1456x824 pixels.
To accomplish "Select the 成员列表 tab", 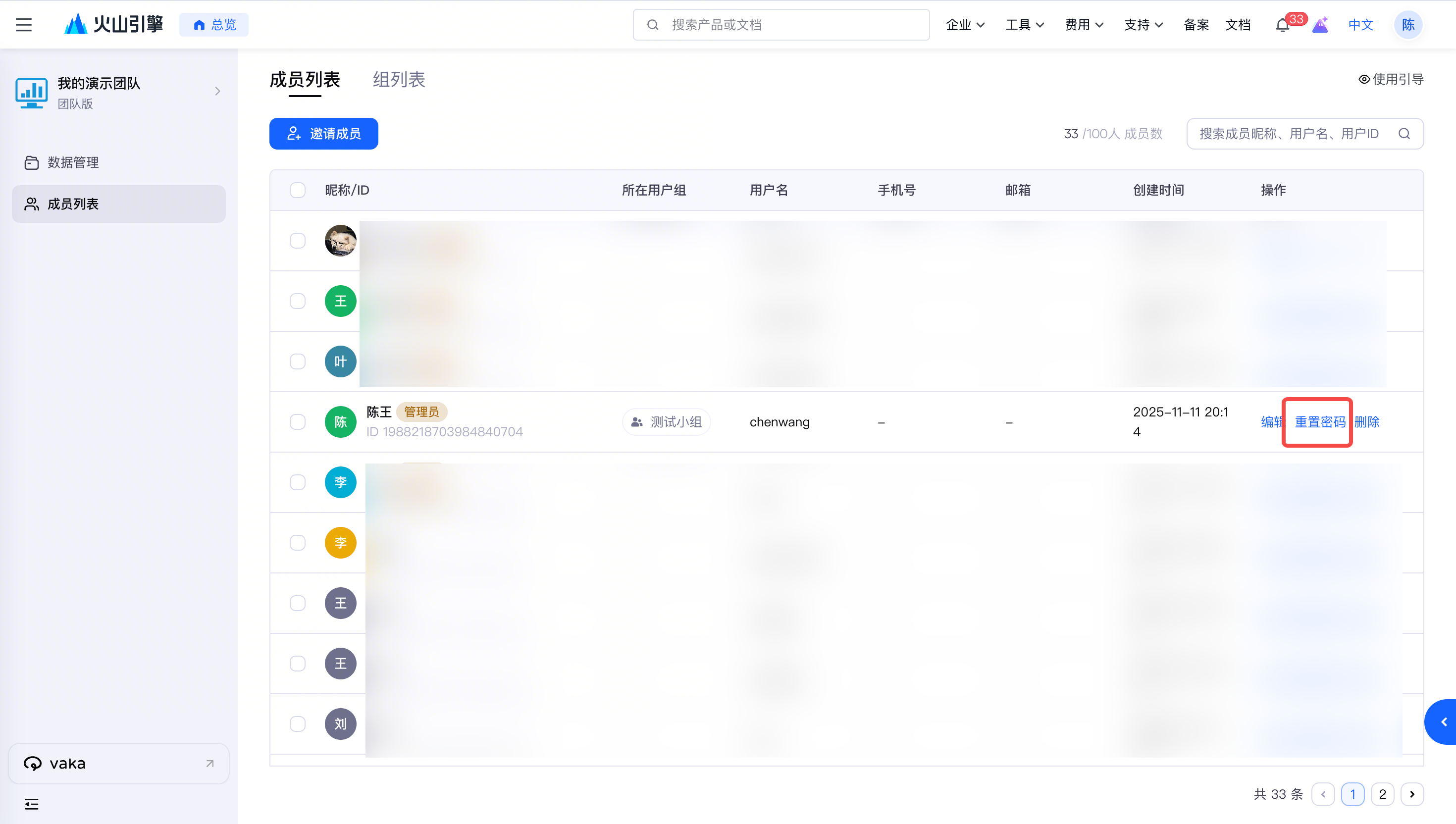I will click(x=305, y=80).
